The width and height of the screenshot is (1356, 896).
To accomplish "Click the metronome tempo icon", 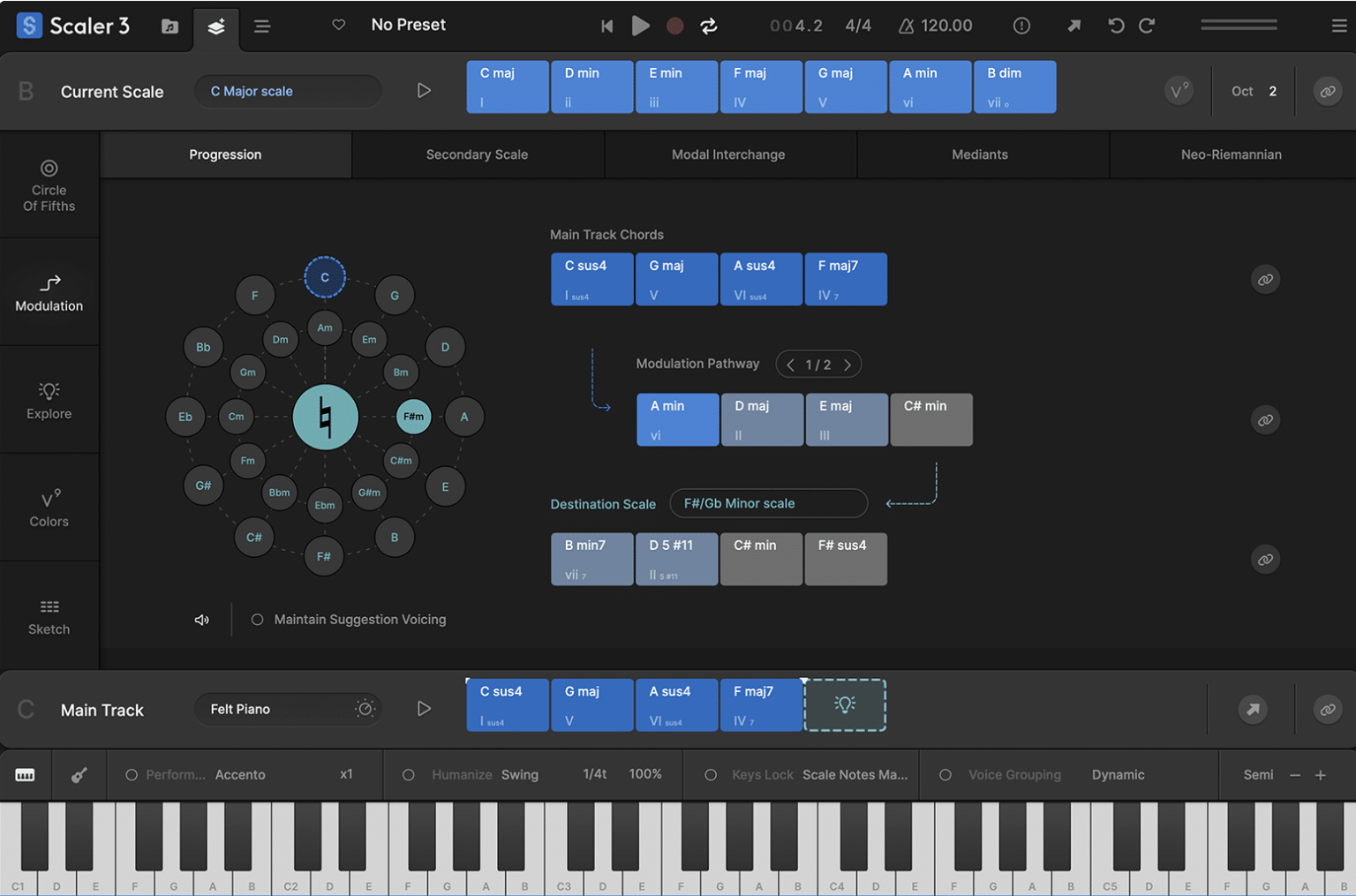I will click(x=906, y=26).
